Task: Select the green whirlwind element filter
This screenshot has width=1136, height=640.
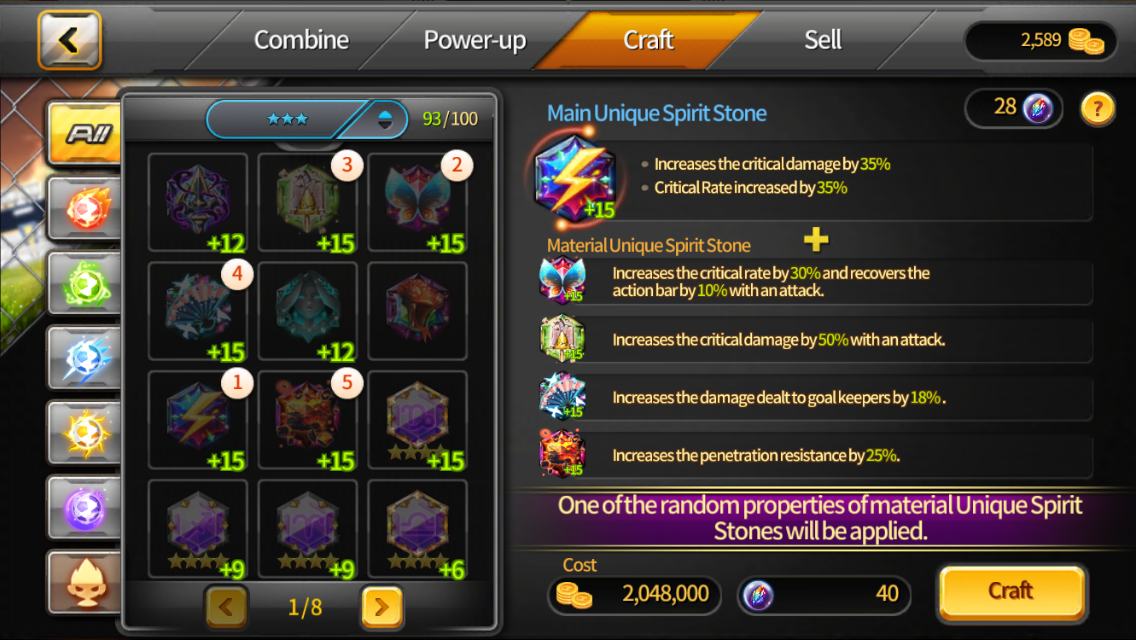Action: (85, 283)
